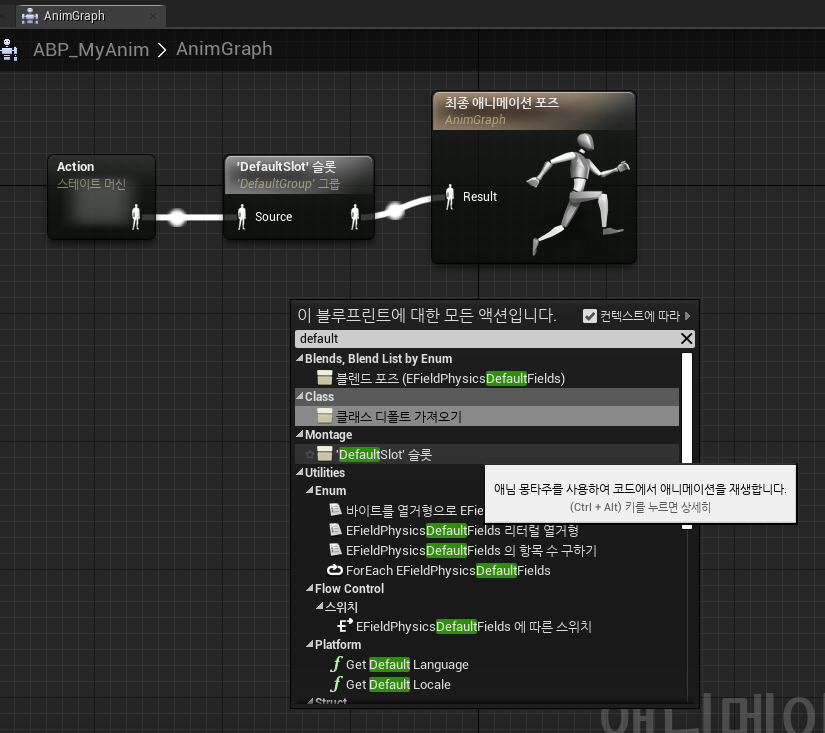Collapse the Platform subcategory
Viewport: 825px width, 733px height.
309,645
